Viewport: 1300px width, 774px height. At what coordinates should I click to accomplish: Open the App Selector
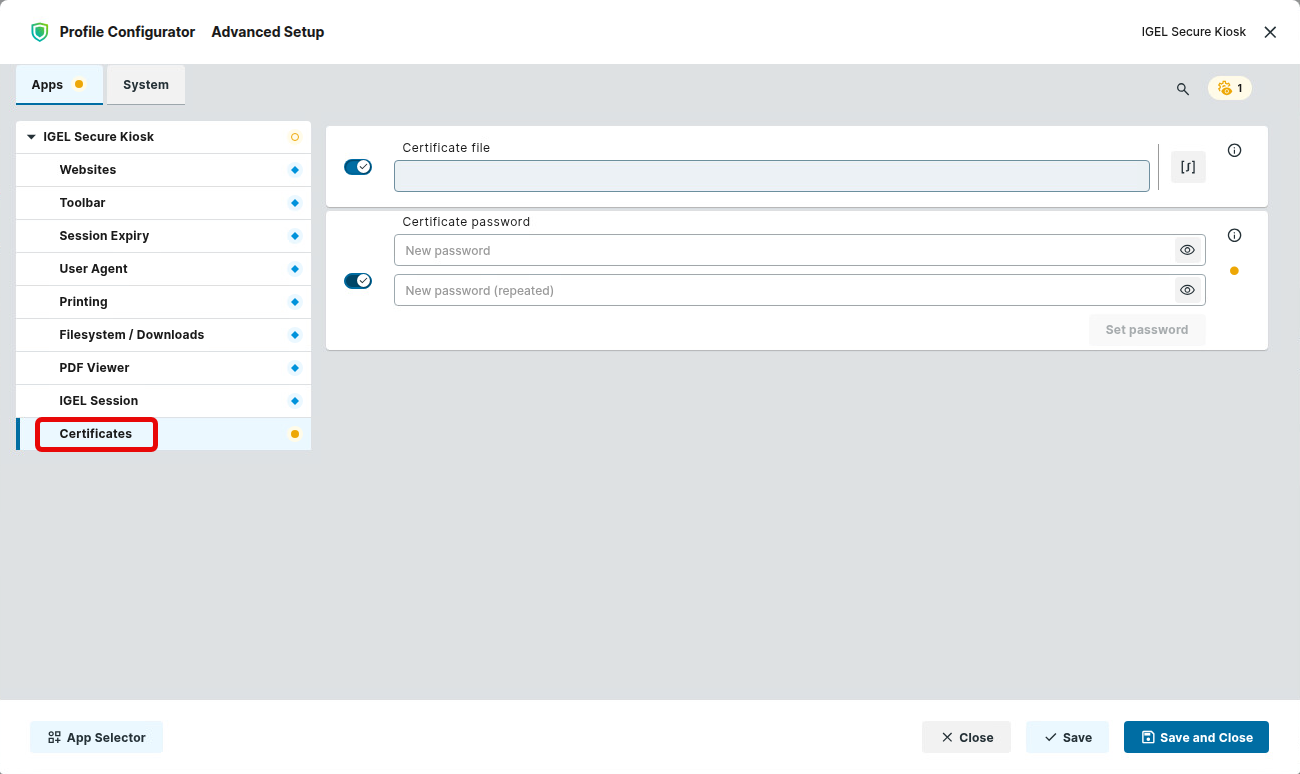click(x=96, y=738)
